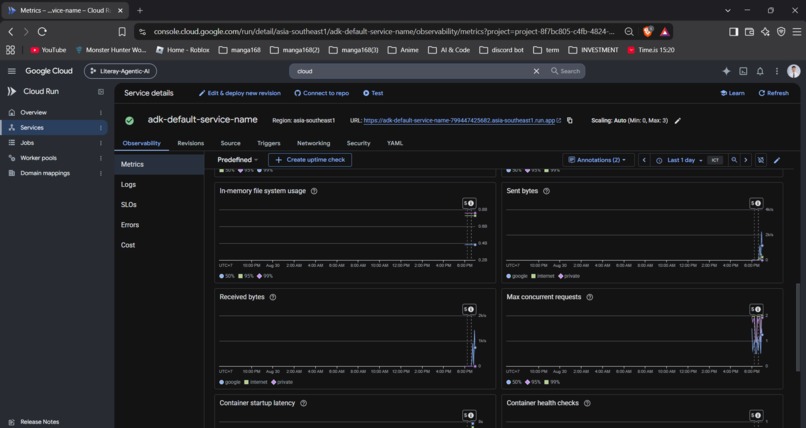Switch to the Security tab

pyautogui.click(x=358, y=143)
